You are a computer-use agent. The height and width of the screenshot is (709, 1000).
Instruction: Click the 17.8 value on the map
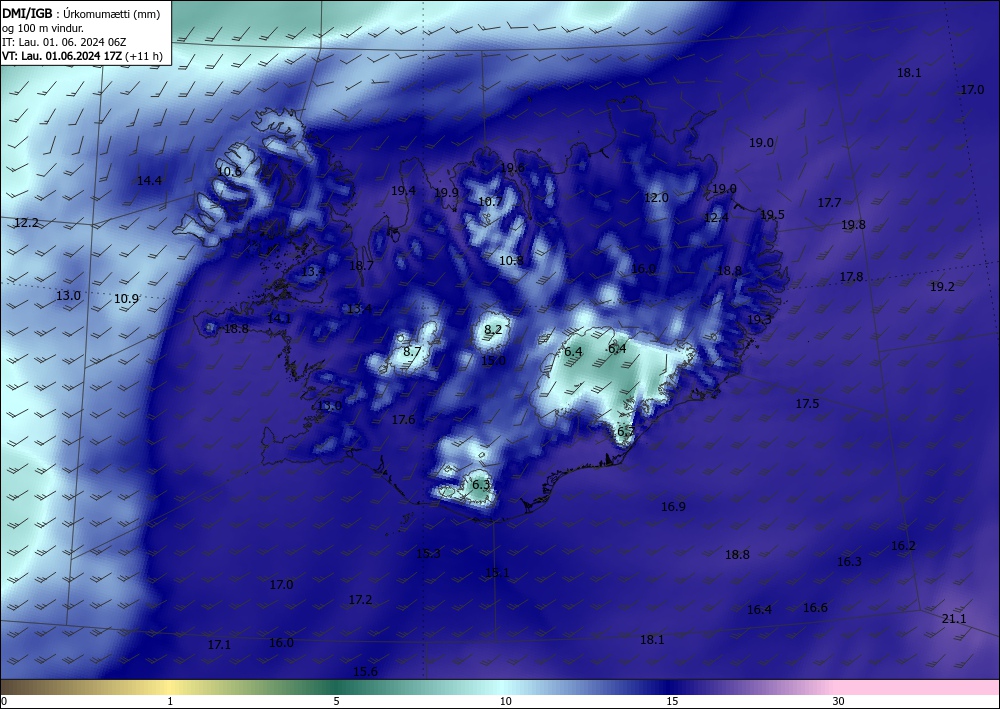click(x=851, y=277)
